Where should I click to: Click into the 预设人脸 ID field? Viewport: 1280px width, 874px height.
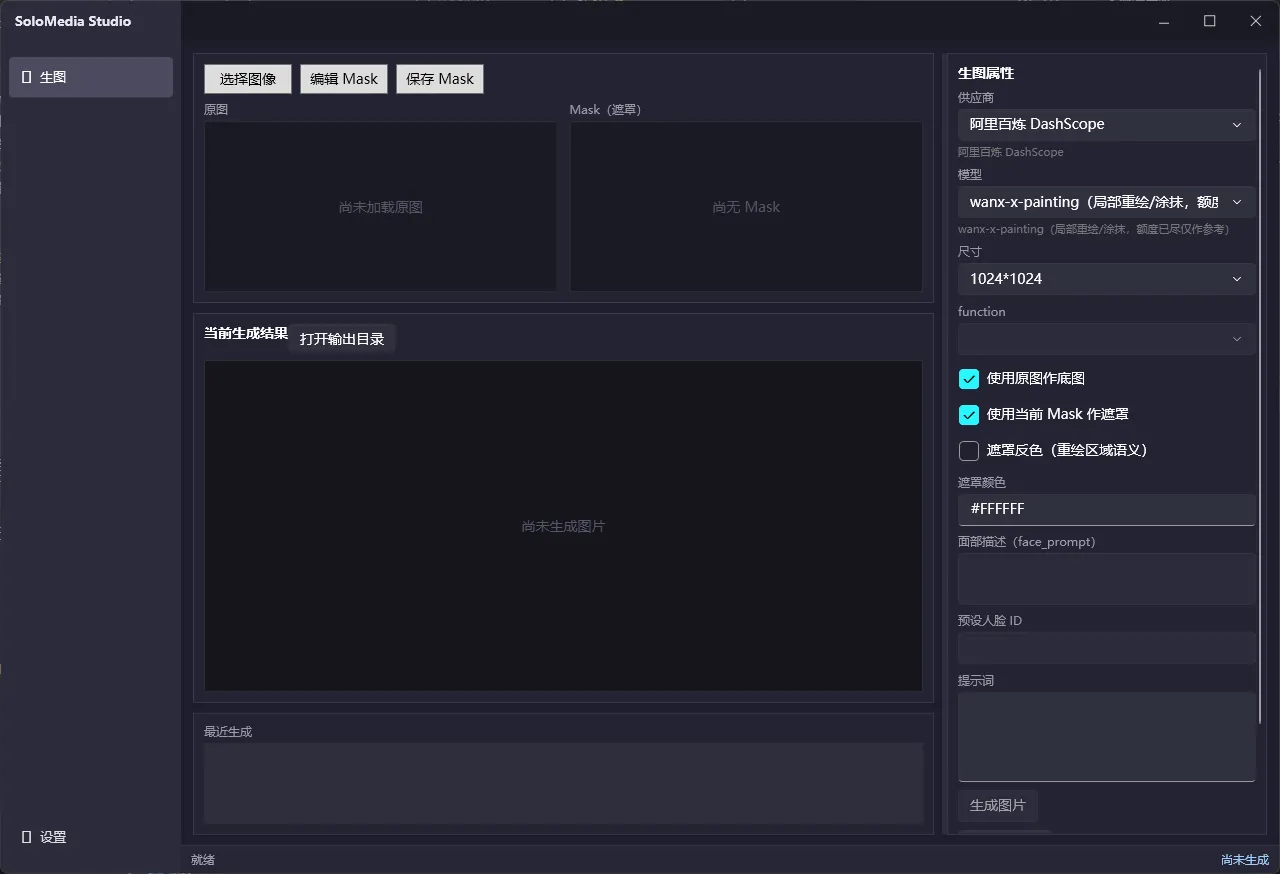pos(1106,648)
